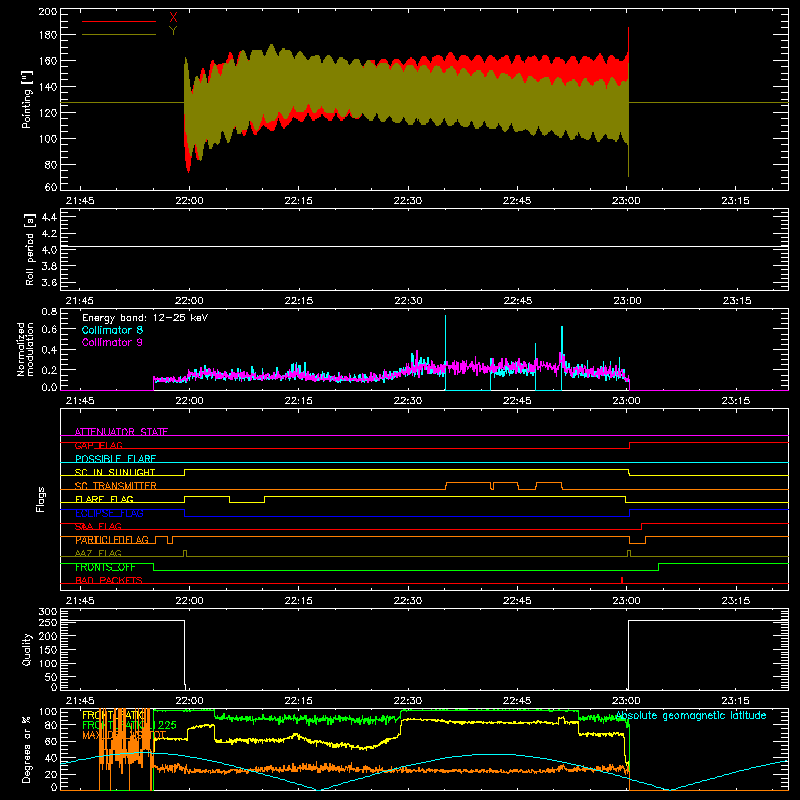Click the FLARE_FLAG label
The height and width of the screenshot is (800, 800).
coord(104,499)
